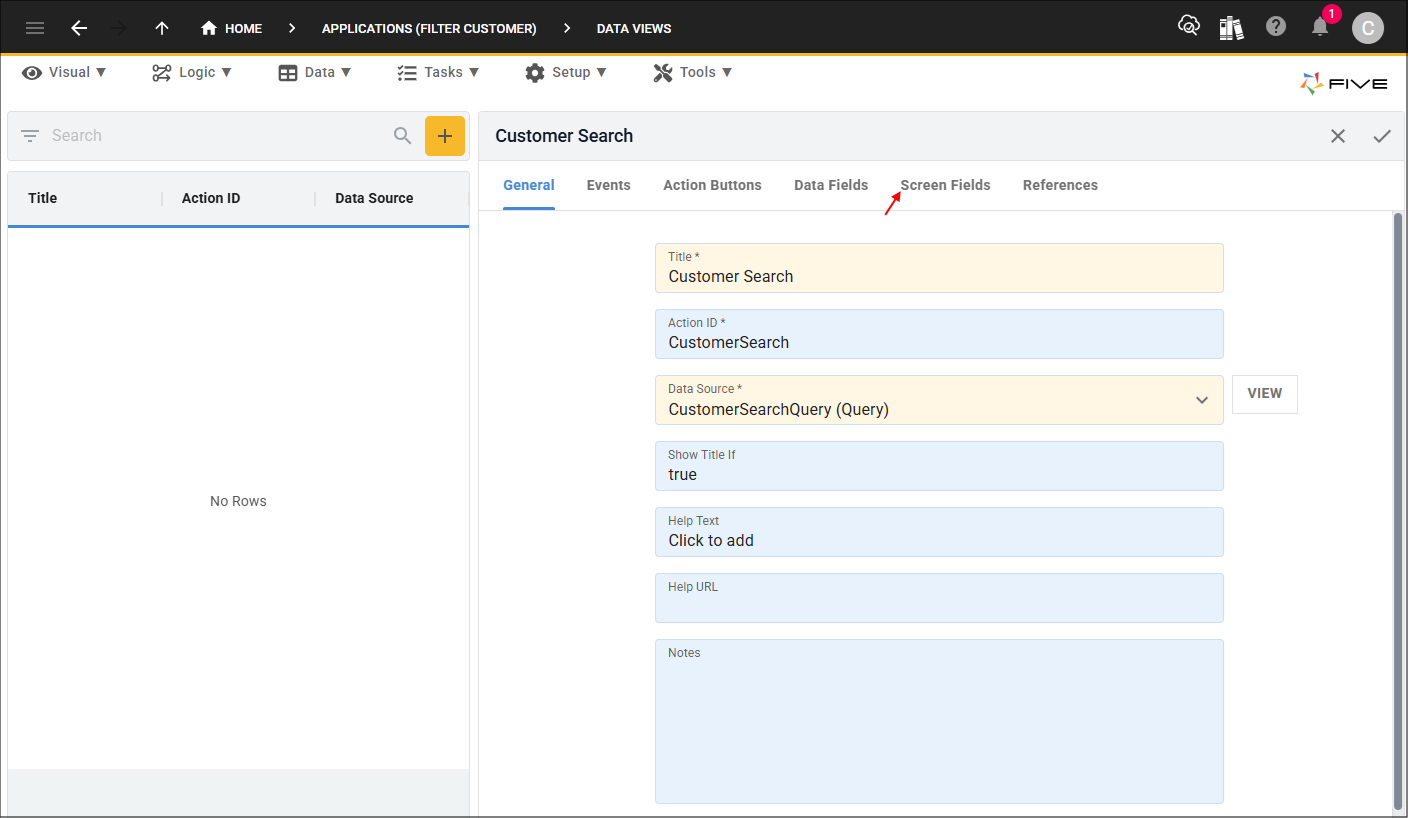The width and height of the screenshot is (1408, 818).
Task: Open the Setup menu
Action: click(x=566, y=72)
